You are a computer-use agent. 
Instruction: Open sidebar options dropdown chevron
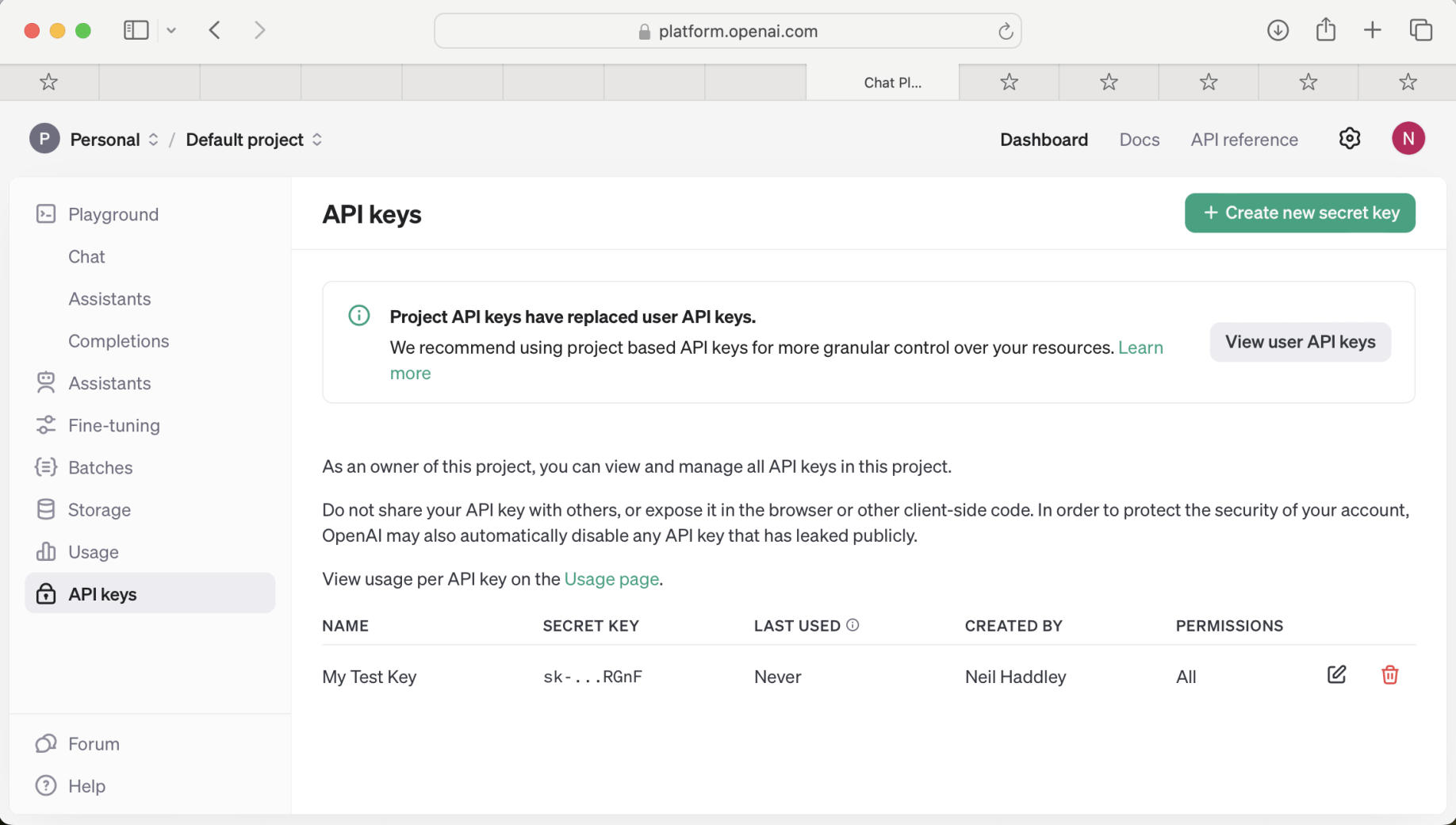[x=171, y=31]
